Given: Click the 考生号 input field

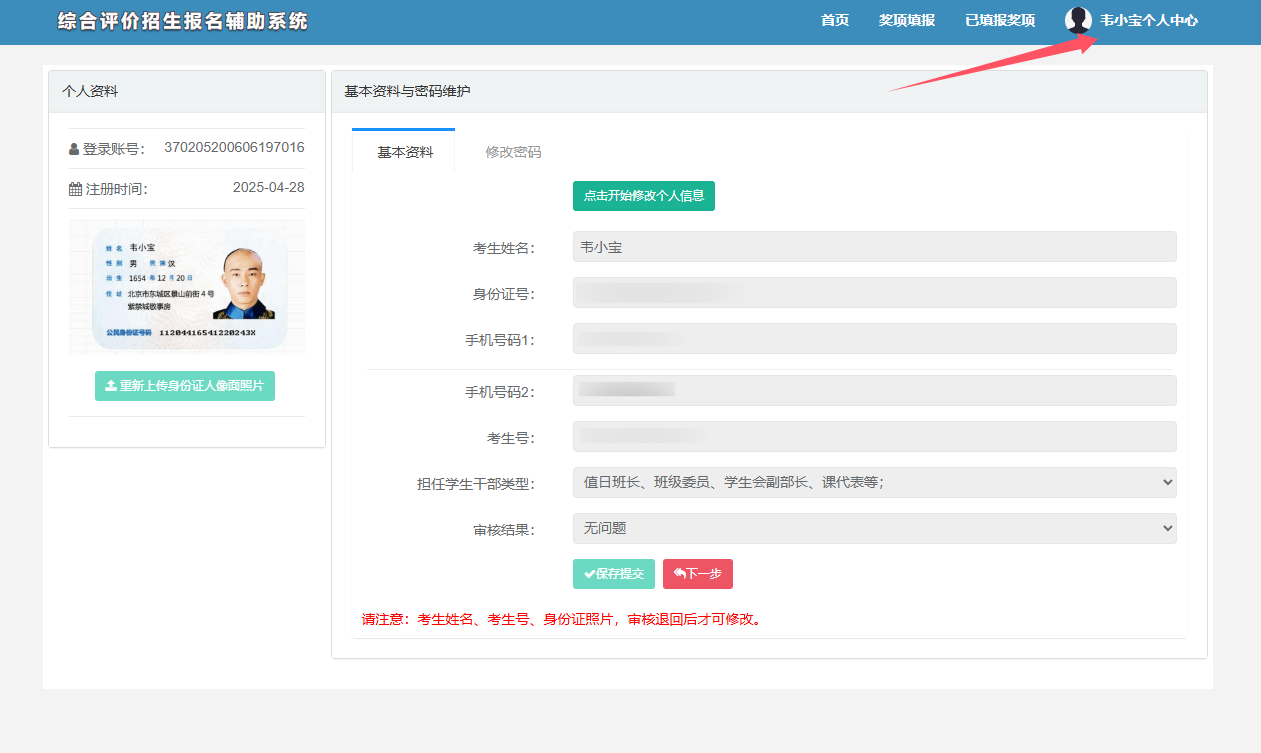Looking at the screenshot, I should tap(874, 436).
